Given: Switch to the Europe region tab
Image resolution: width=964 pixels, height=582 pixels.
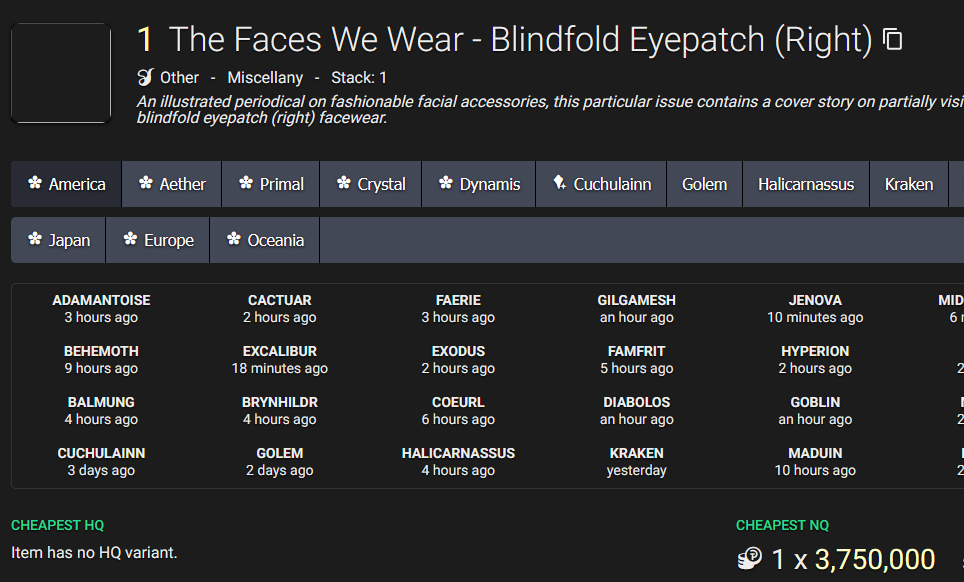Looking at the screenshot, I should (157, 240).
